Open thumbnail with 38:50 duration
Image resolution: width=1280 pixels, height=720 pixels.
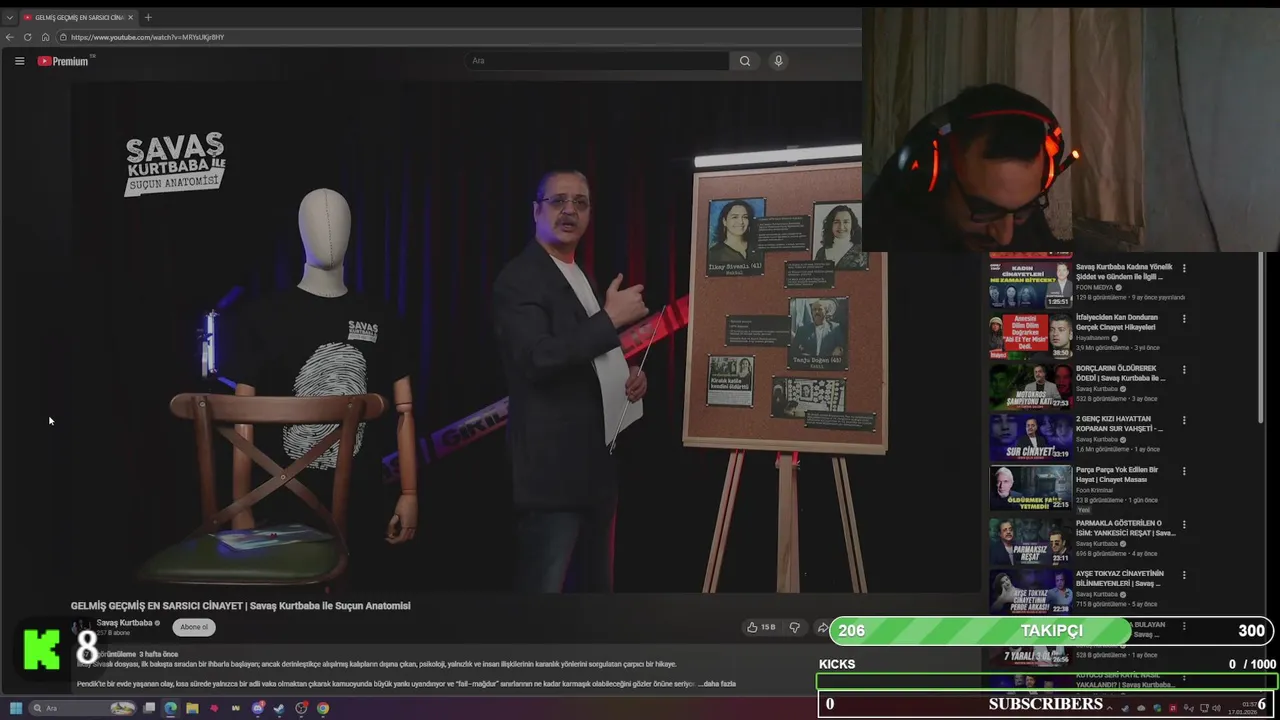click(1030, 336)
